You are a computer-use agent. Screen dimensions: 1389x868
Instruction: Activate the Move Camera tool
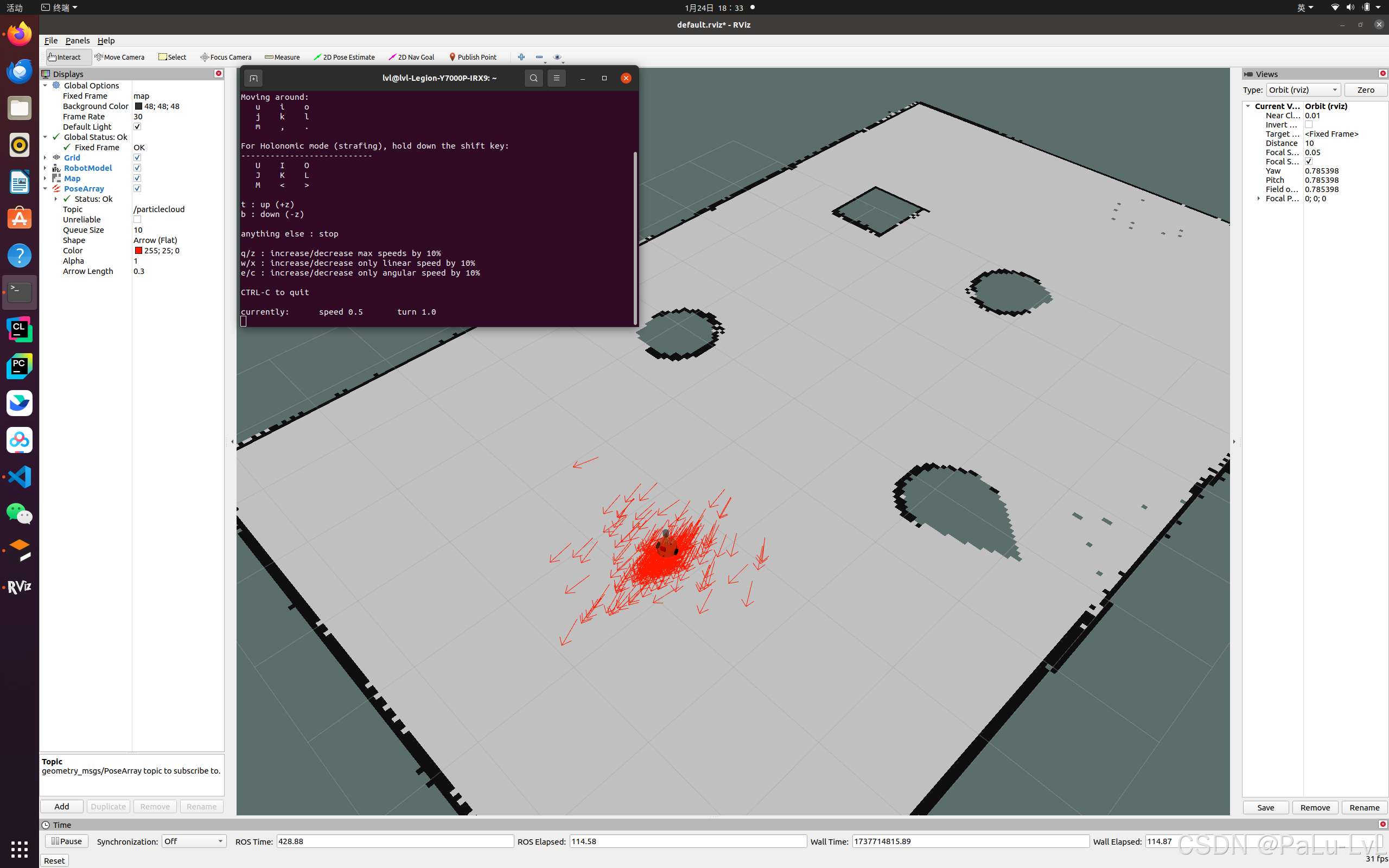(x=119, y=57)
